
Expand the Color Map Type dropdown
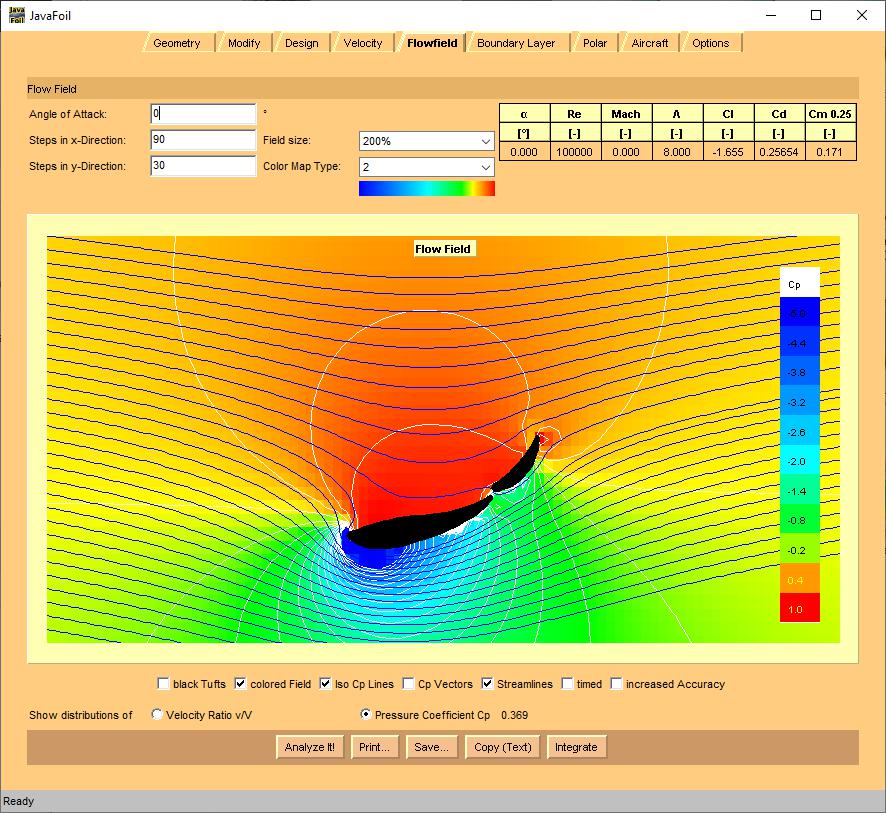tap(427, 167)
